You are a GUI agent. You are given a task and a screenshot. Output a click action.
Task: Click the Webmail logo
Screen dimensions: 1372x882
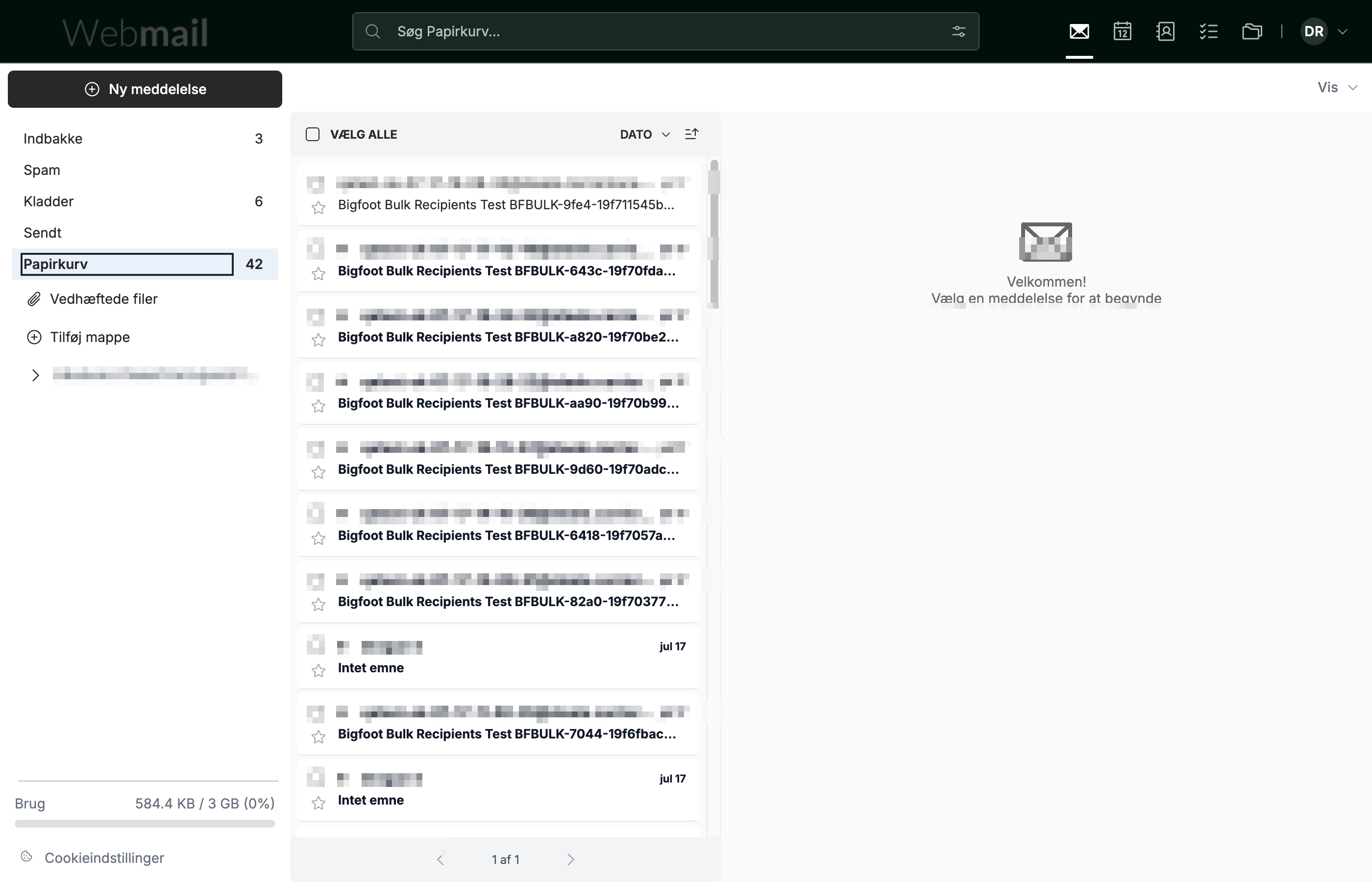click(x=135, y=32)
